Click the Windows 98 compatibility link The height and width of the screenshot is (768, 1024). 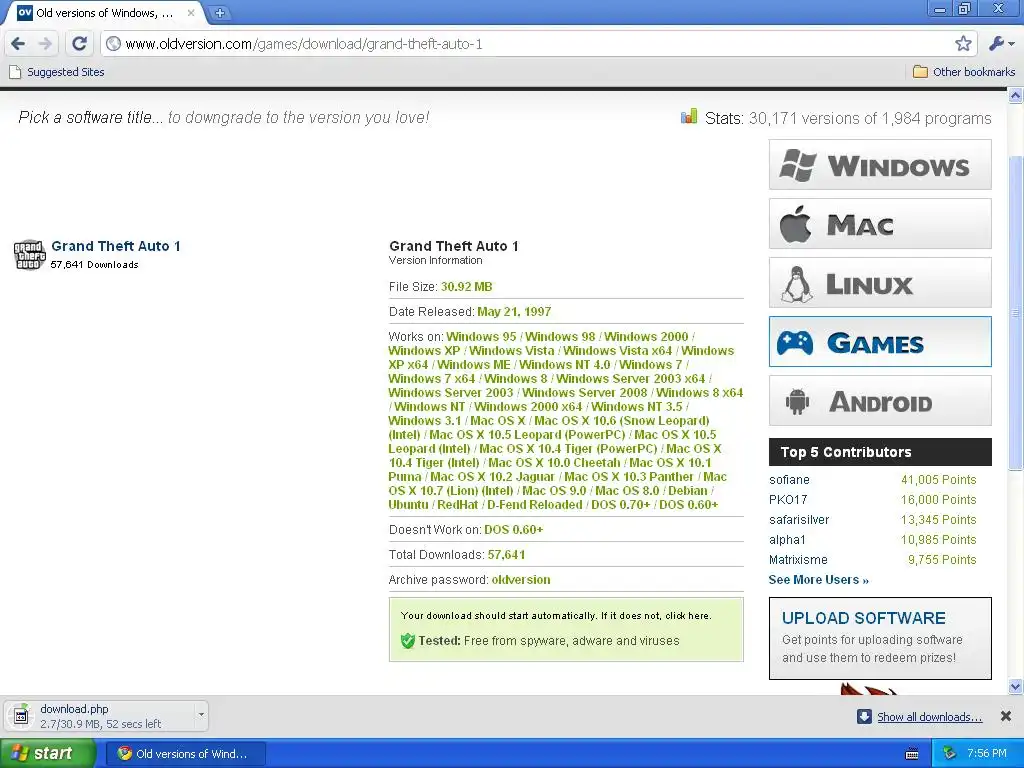pyautogui.click(x=560, y=336)
